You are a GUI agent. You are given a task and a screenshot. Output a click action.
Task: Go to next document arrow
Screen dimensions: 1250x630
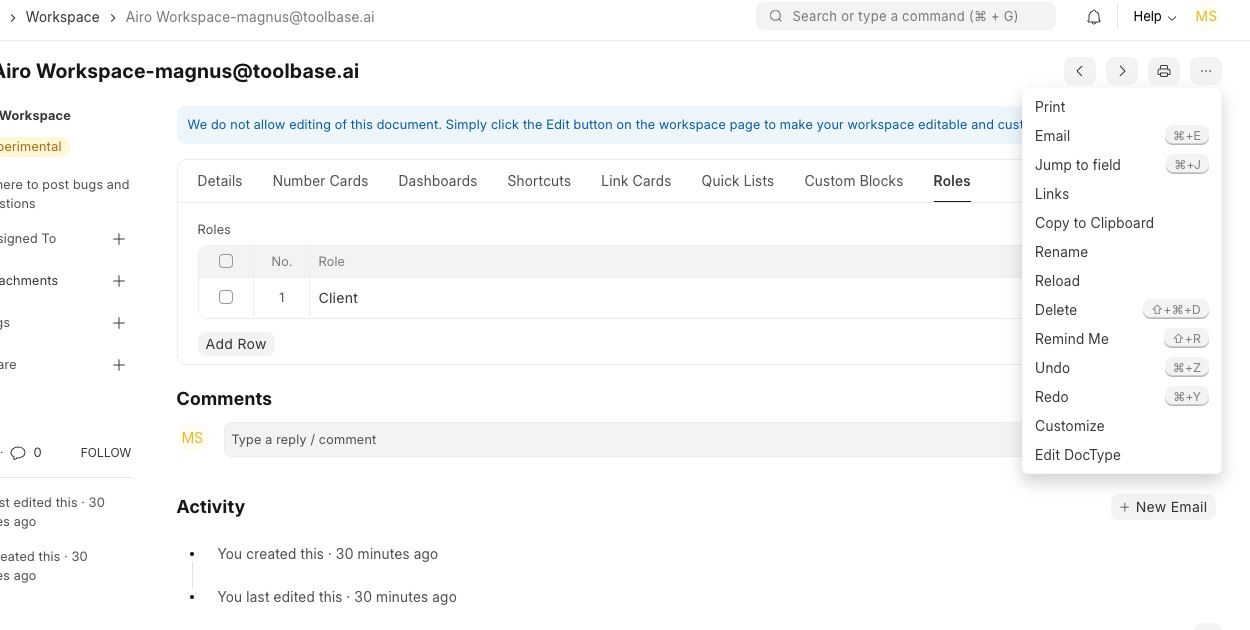click(1122, 71)
